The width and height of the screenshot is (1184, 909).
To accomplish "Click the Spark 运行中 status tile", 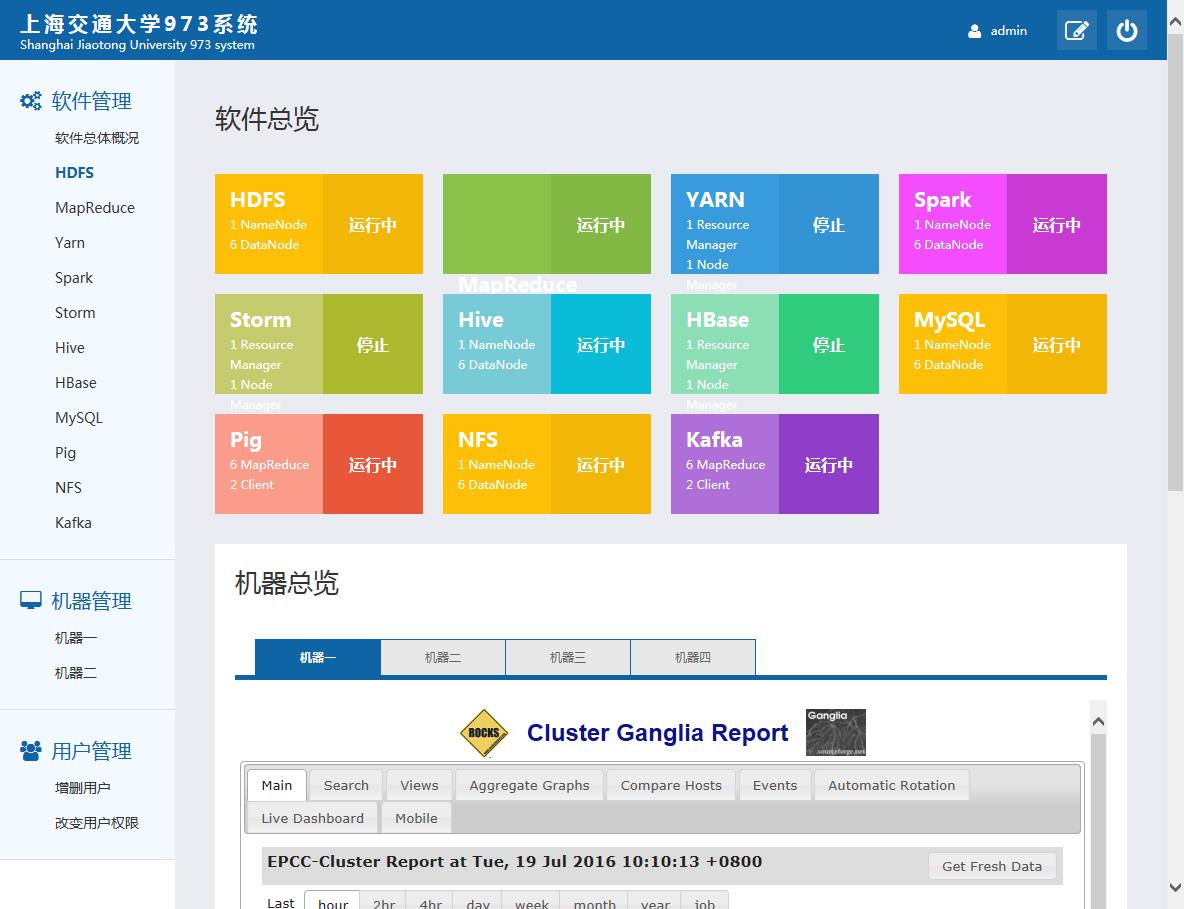I will click(x=1056, y=225).
